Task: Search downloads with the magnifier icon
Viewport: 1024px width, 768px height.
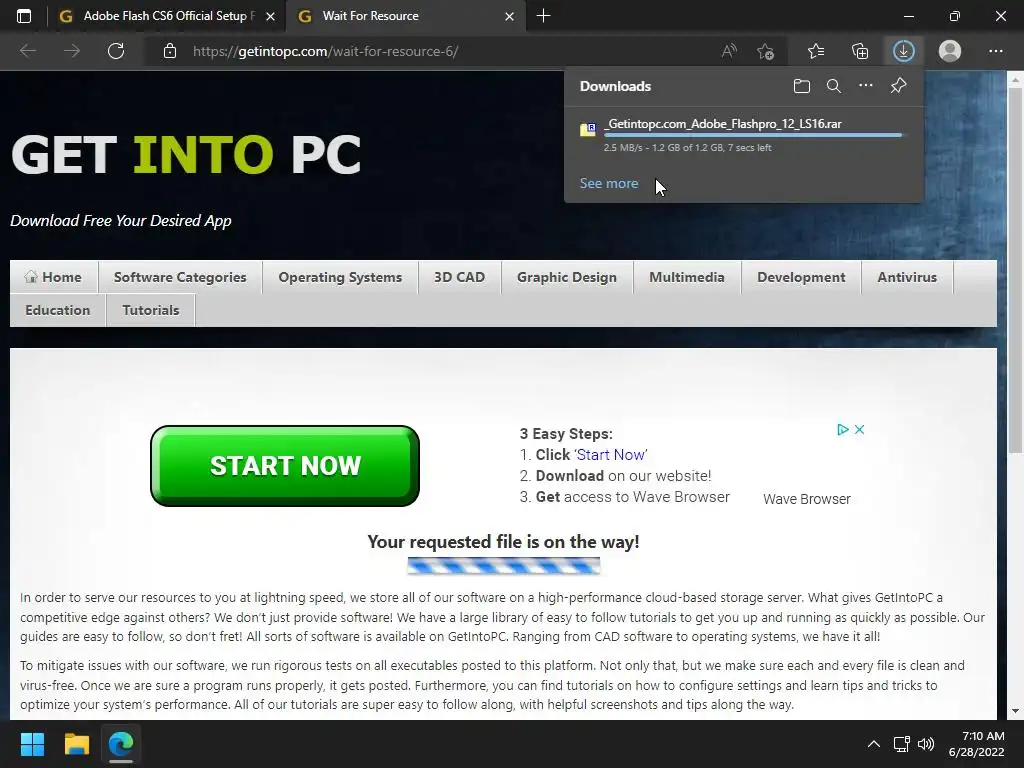Action: [x=834, y=86]
